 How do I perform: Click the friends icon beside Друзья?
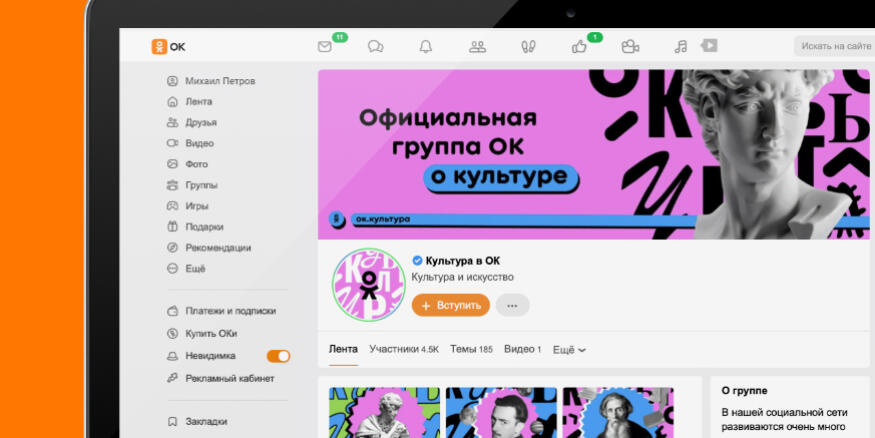point(172,122)
